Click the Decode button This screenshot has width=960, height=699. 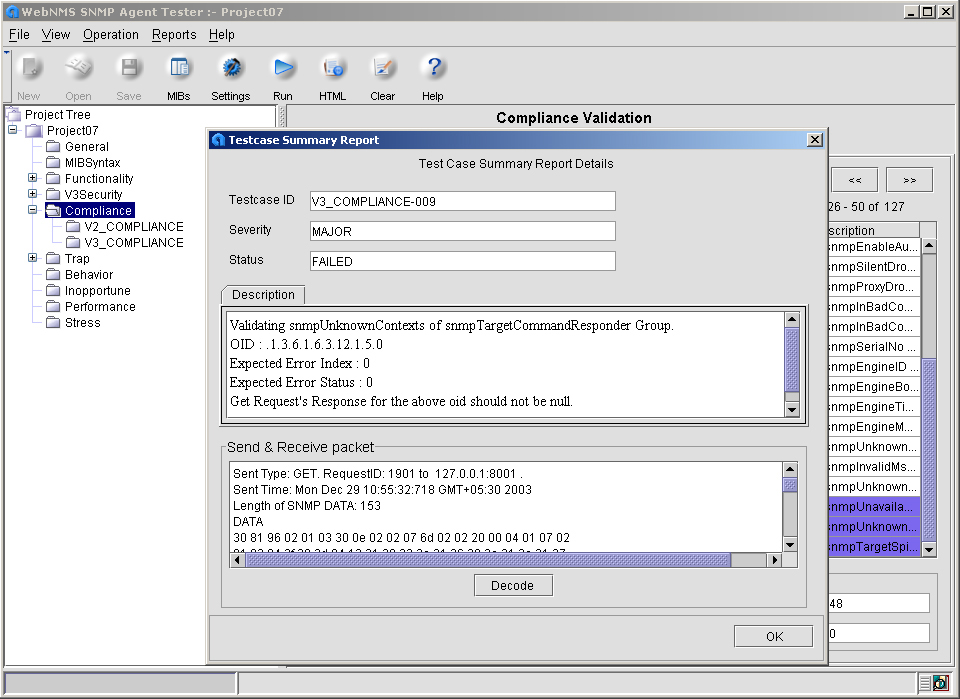513,585
